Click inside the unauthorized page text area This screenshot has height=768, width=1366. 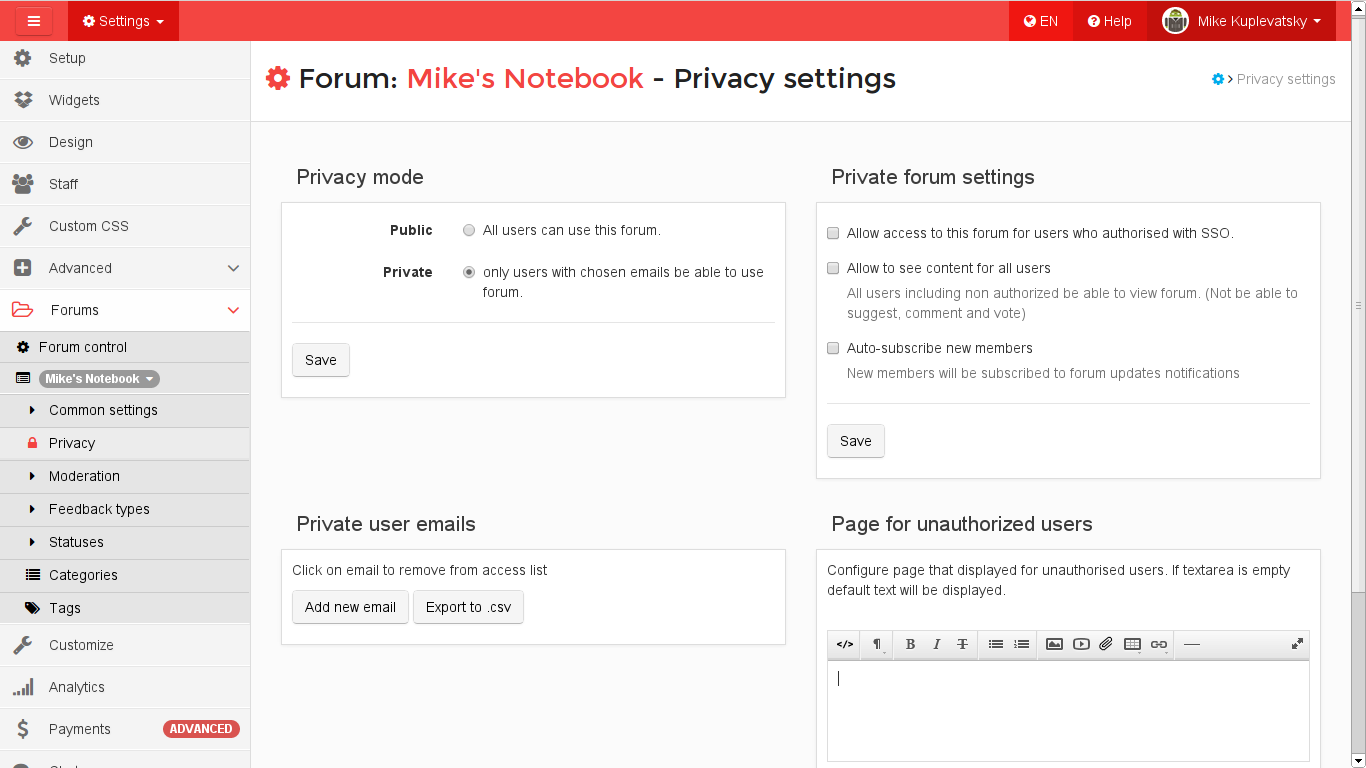click(1068, 710)
